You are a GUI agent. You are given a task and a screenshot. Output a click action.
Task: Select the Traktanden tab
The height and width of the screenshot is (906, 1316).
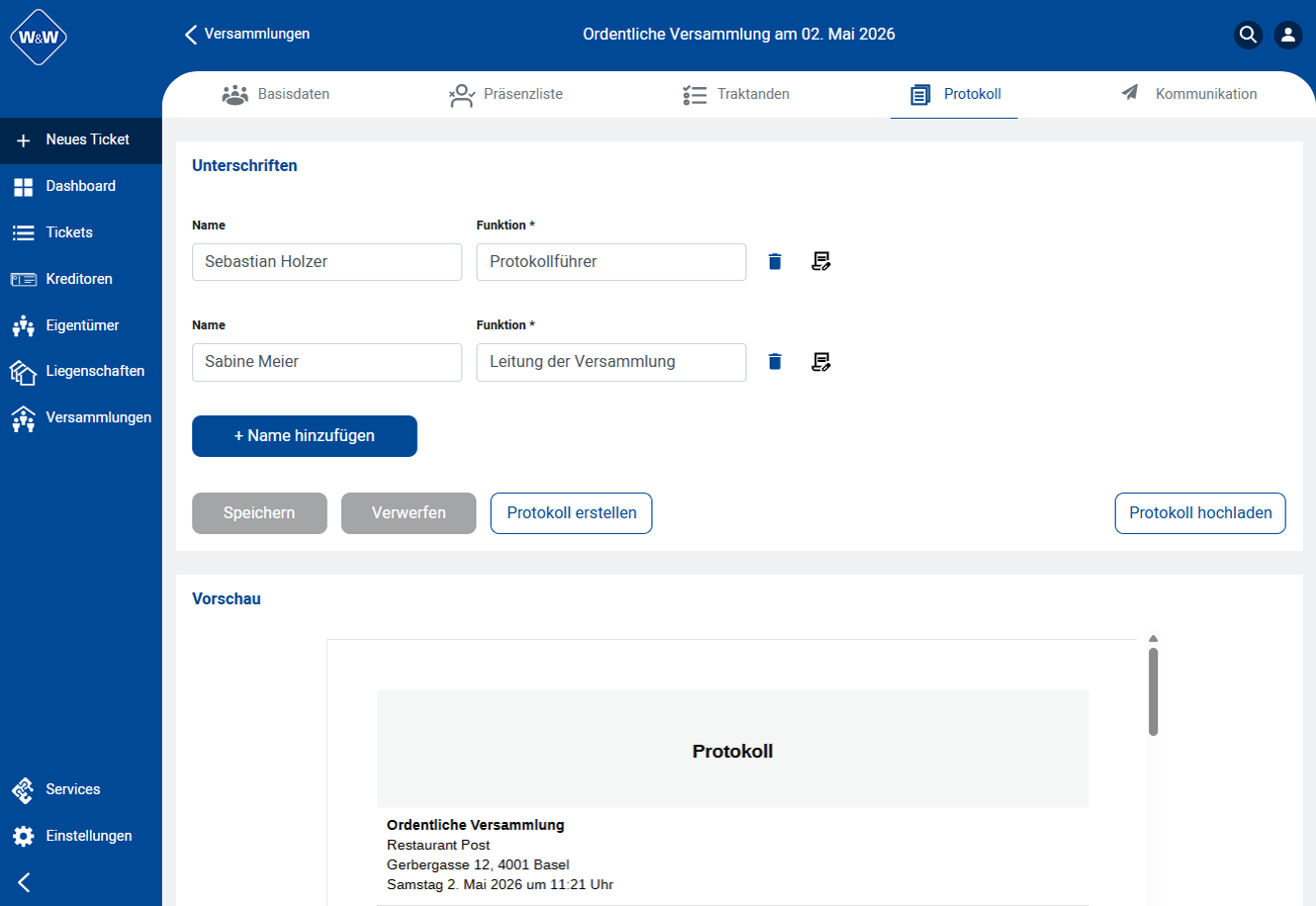coord(736,95)
